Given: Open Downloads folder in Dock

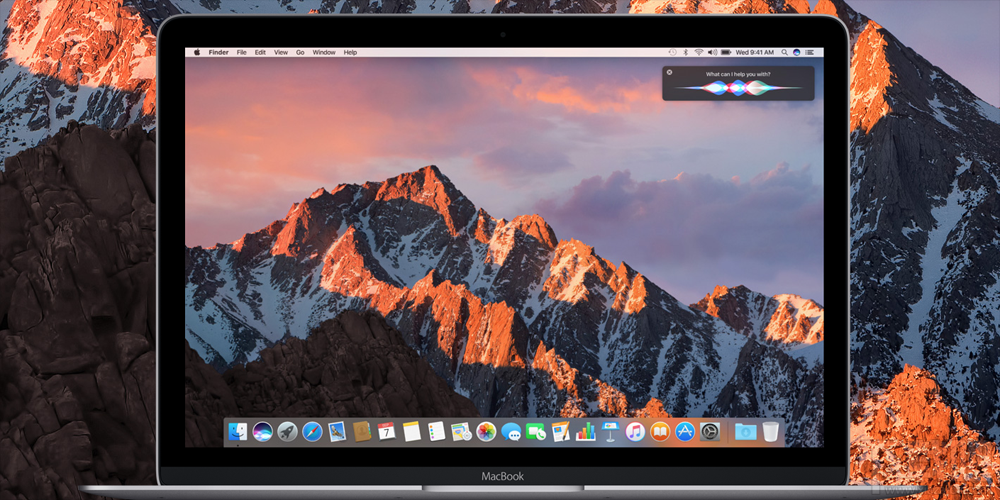Looking at the screenshot, I should [x=746, y=432].
